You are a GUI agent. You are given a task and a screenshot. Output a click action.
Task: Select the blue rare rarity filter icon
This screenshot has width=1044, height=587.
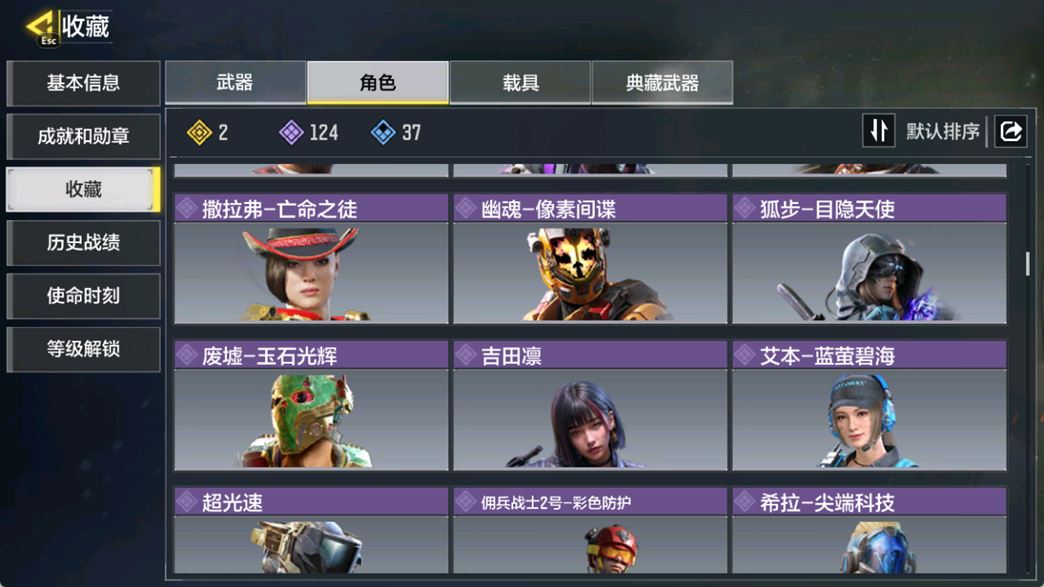[383, 132]
